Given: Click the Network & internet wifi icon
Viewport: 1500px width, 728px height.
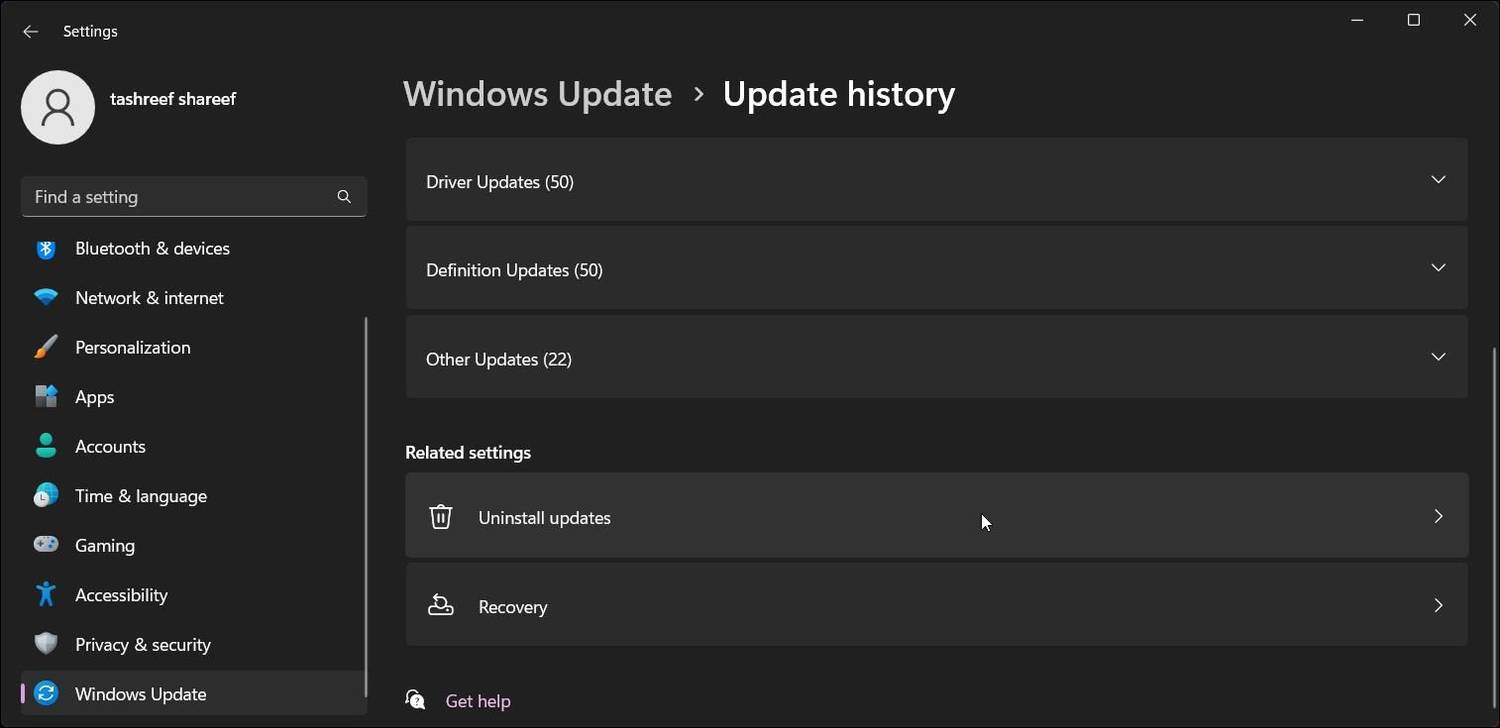Looking at the screenshot, I should tap(46, 298).
